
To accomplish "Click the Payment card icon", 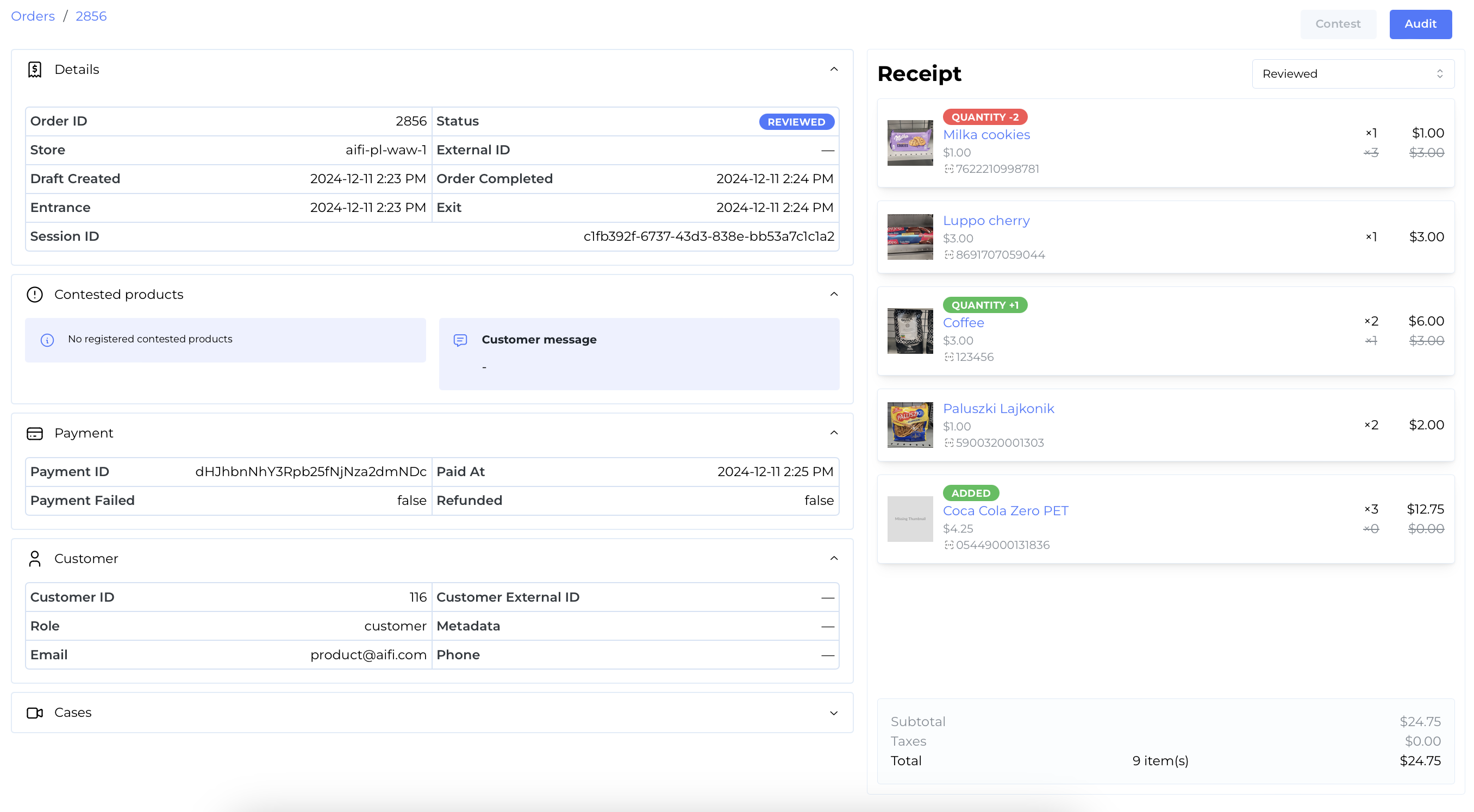I will 35,434.
